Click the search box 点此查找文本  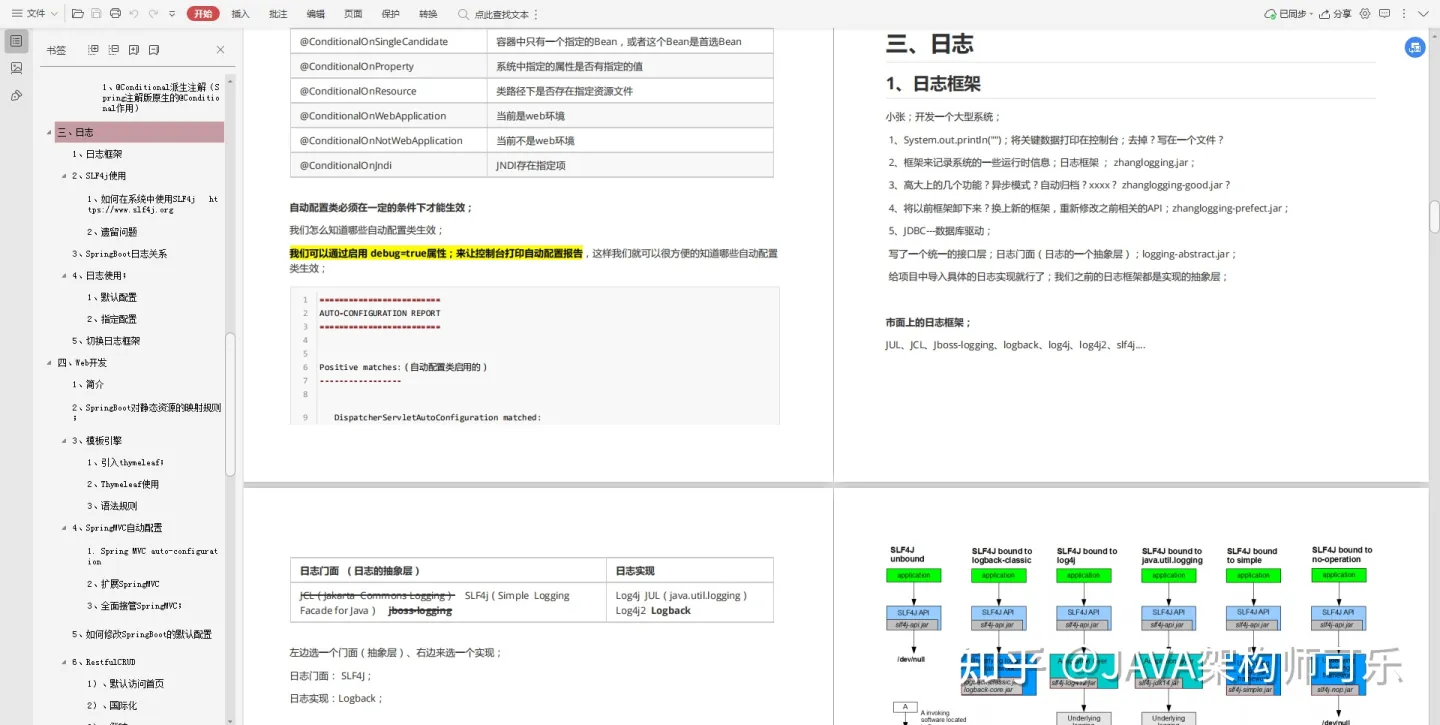coord(494,14)
